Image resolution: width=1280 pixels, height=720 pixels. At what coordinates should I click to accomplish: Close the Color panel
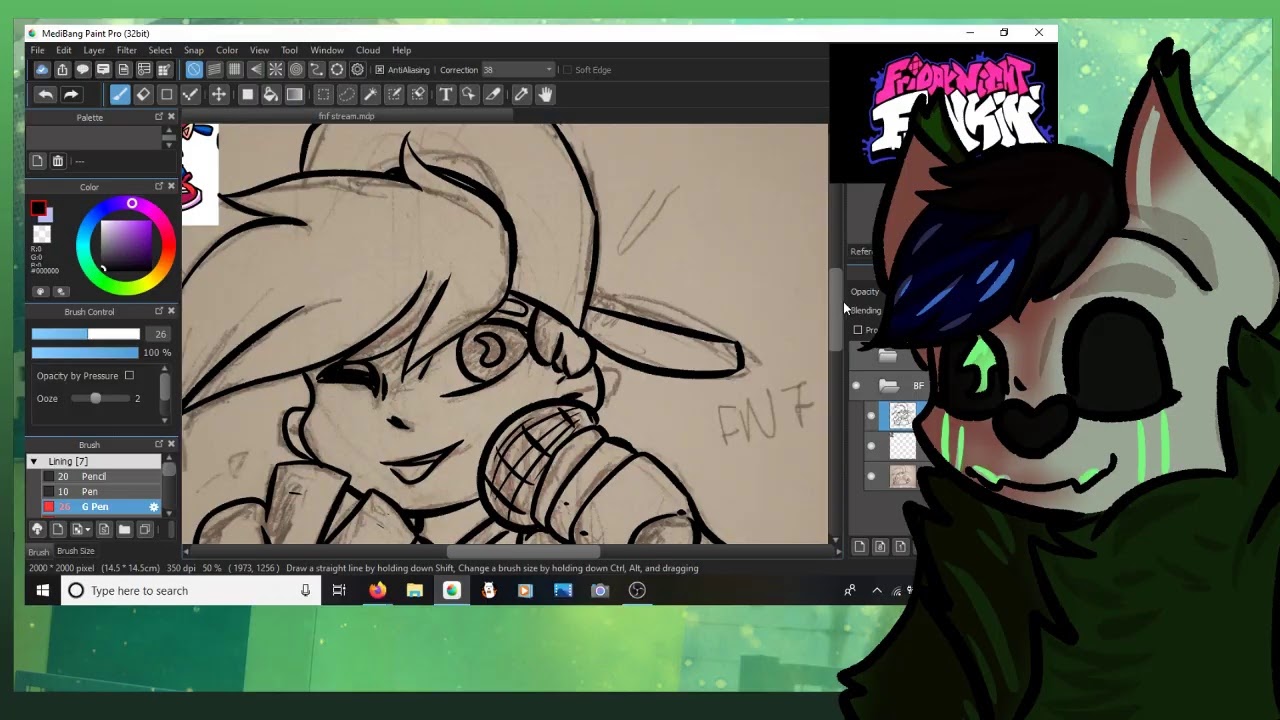[x=171, y=187]
